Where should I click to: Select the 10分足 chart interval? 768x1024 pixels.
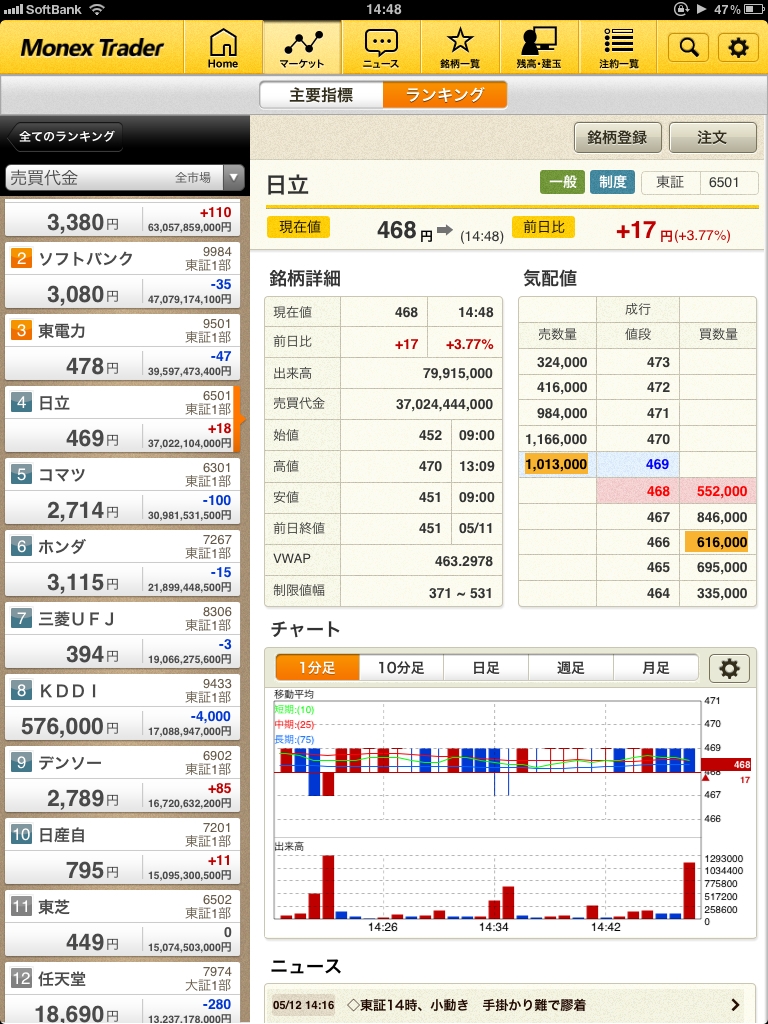click(x=401, y=668)
